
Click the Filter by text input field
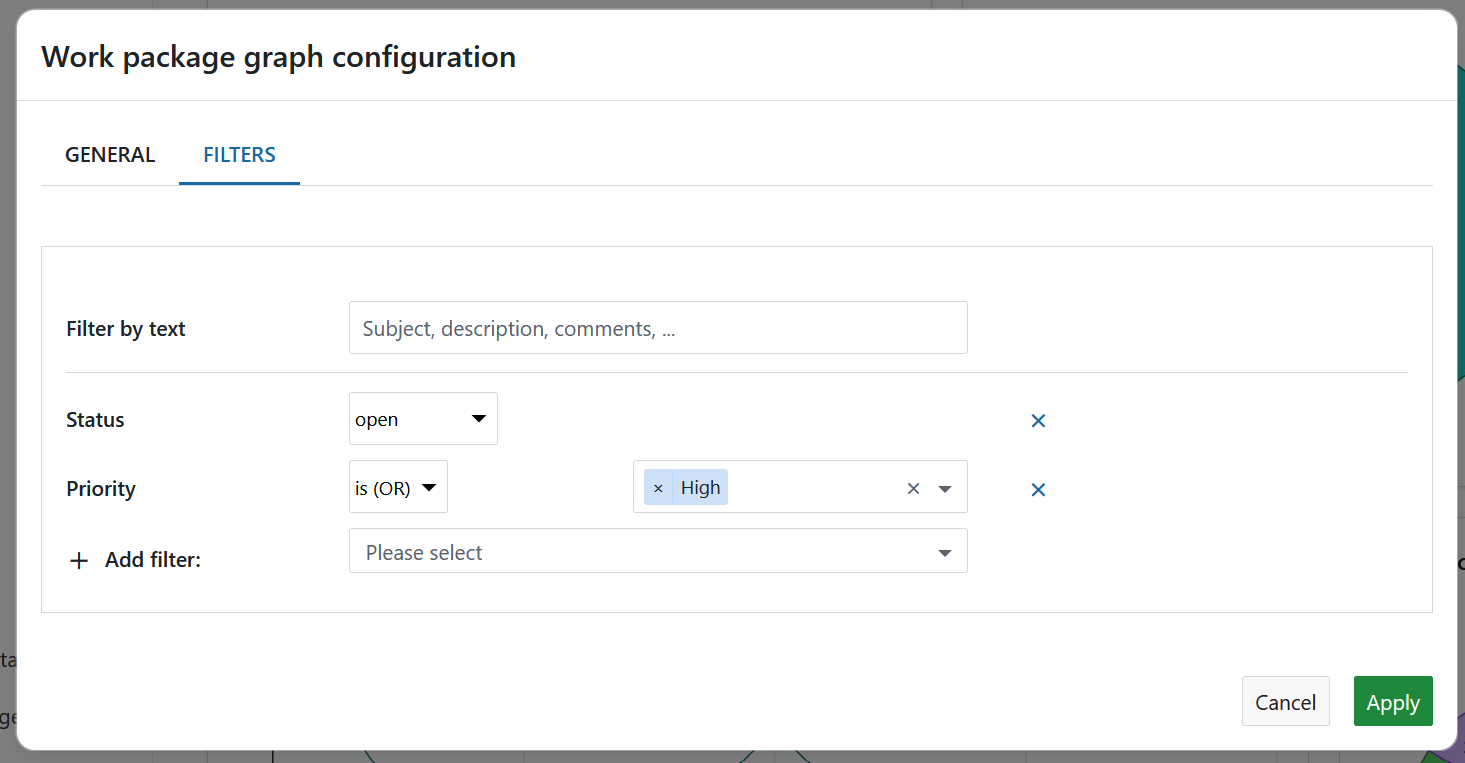(657, 327)
